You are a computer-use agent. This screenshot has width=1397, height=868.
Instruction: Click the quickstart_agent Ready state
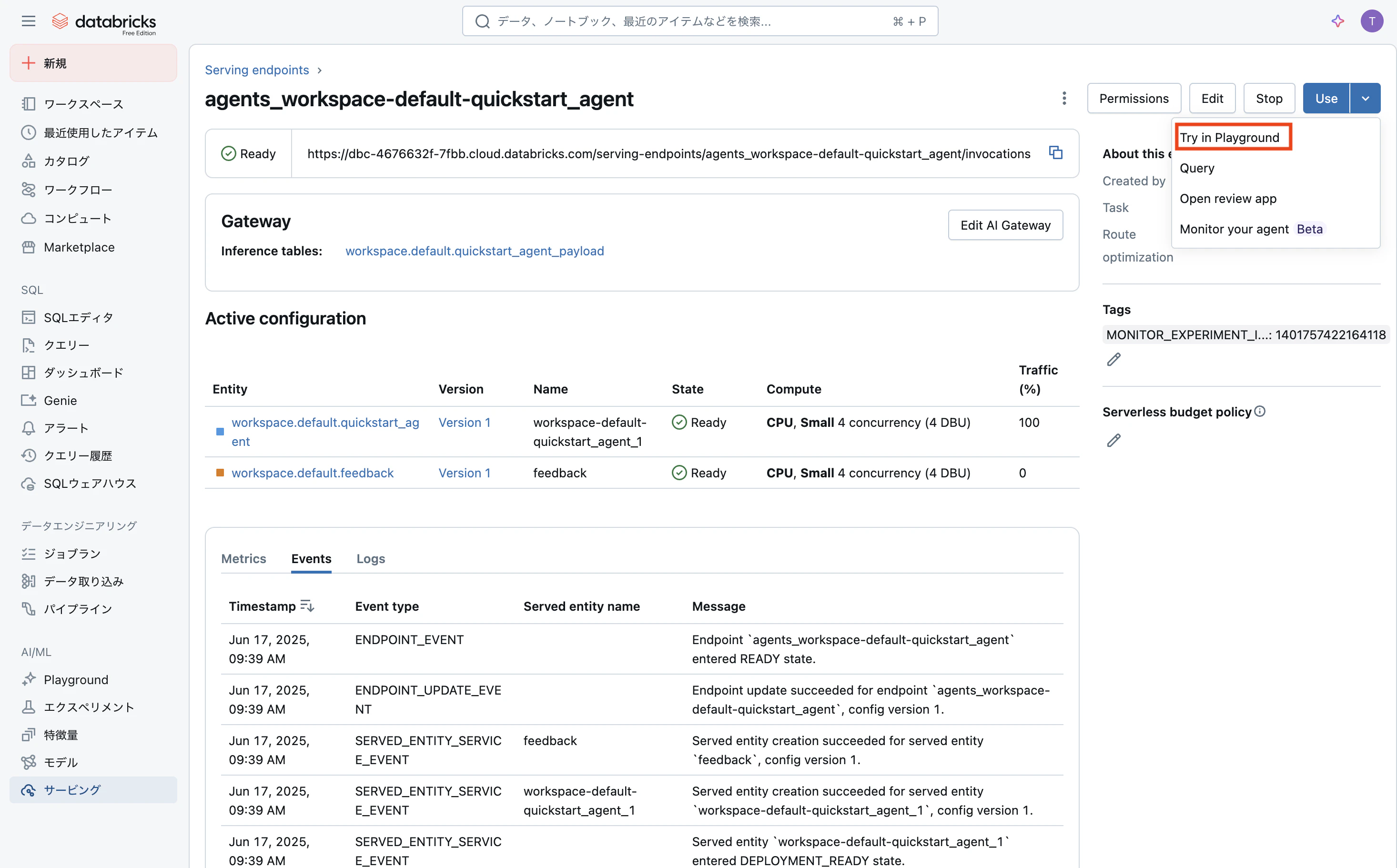click(699, 423)
